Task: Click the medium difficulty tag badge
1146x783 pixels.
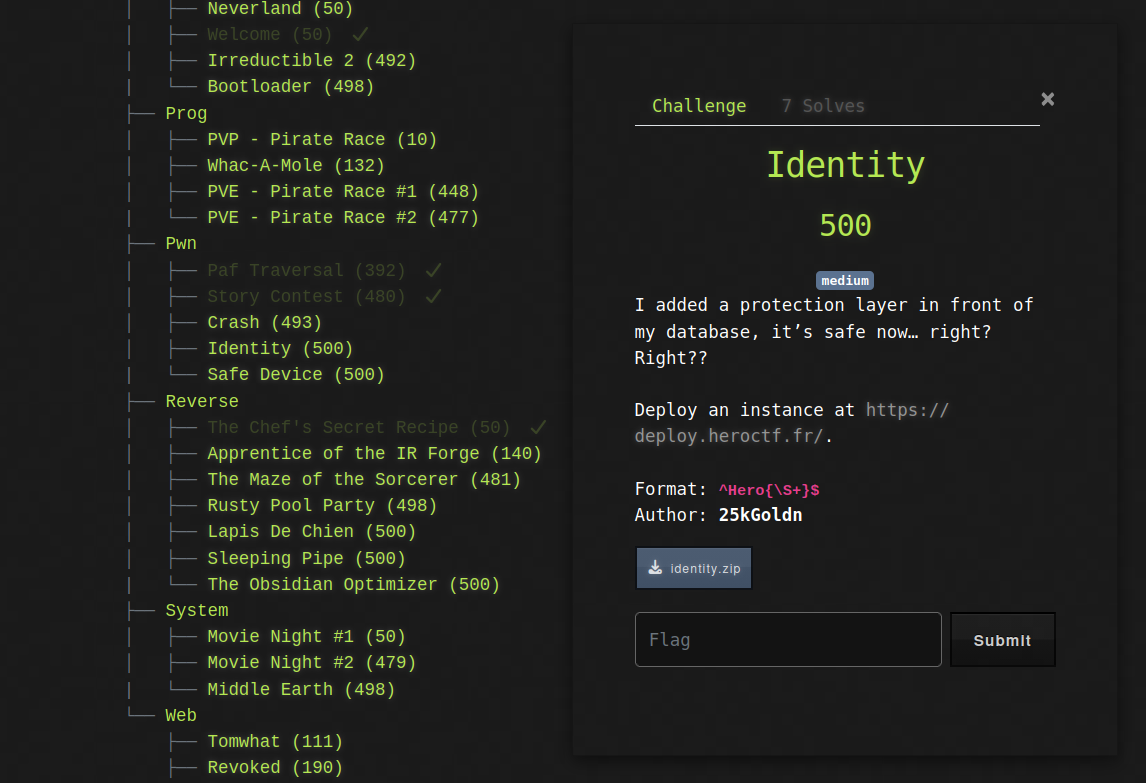Action: tap(845, 281)
